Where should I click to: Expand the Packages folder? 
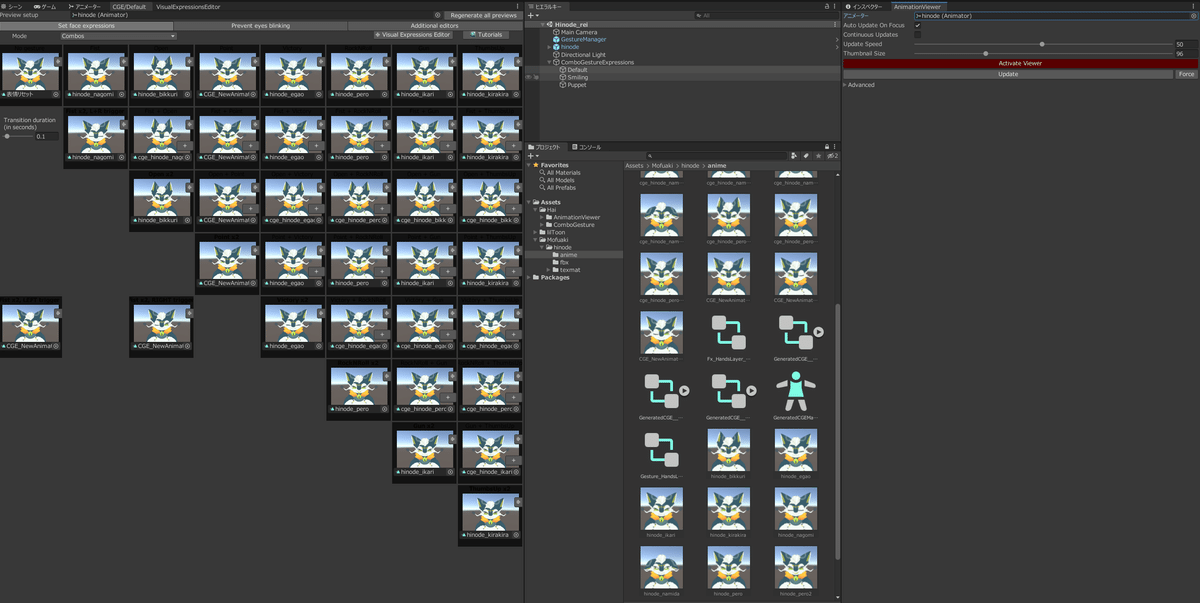coord(528,277)
